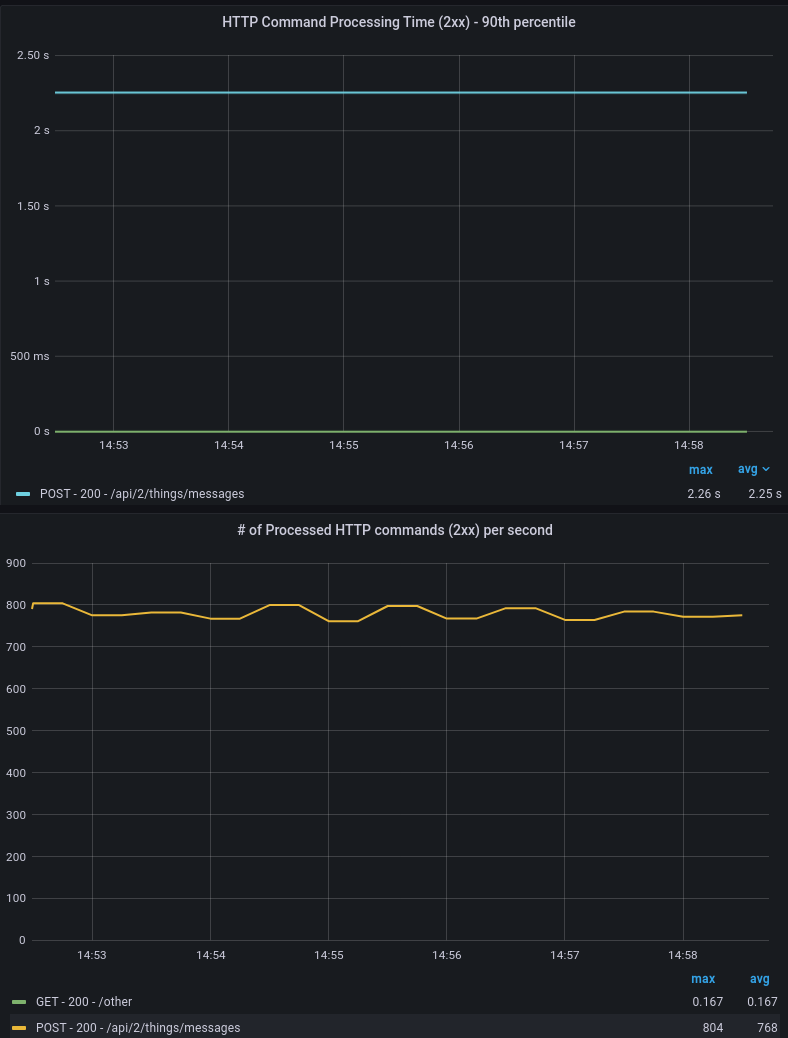Click the 14:55 time label on top graph
This screenshot has height=1038, width=788.
point(344,445)
